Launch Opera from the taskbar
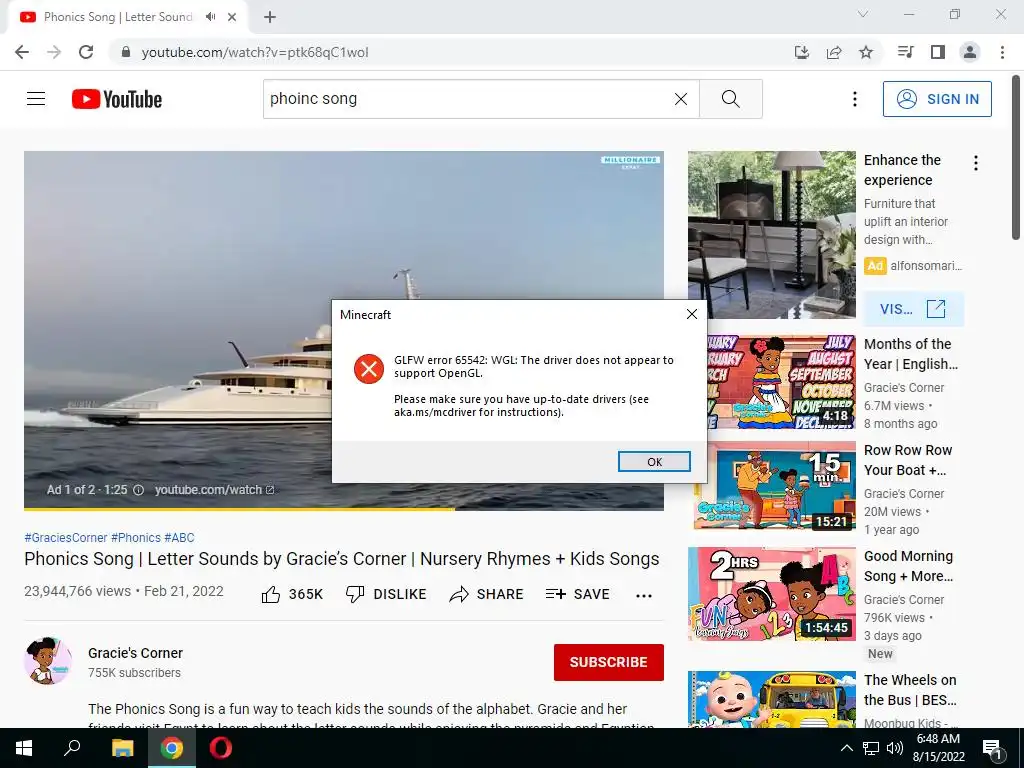The width and height of the screenshot is (1024, 768). pos(221,748)
